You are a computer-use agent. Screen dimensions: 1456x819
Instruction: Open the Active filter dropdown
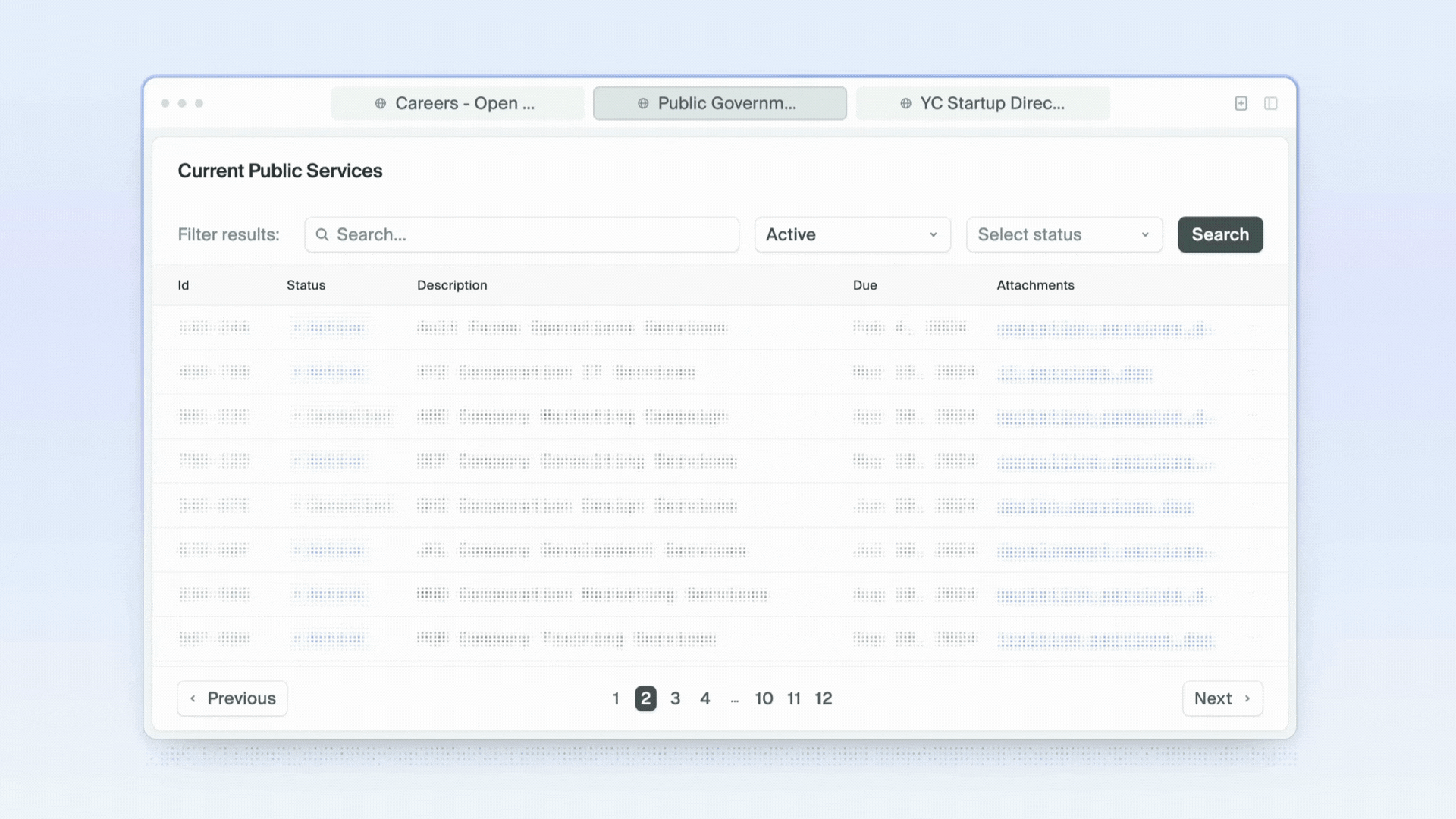852,234
